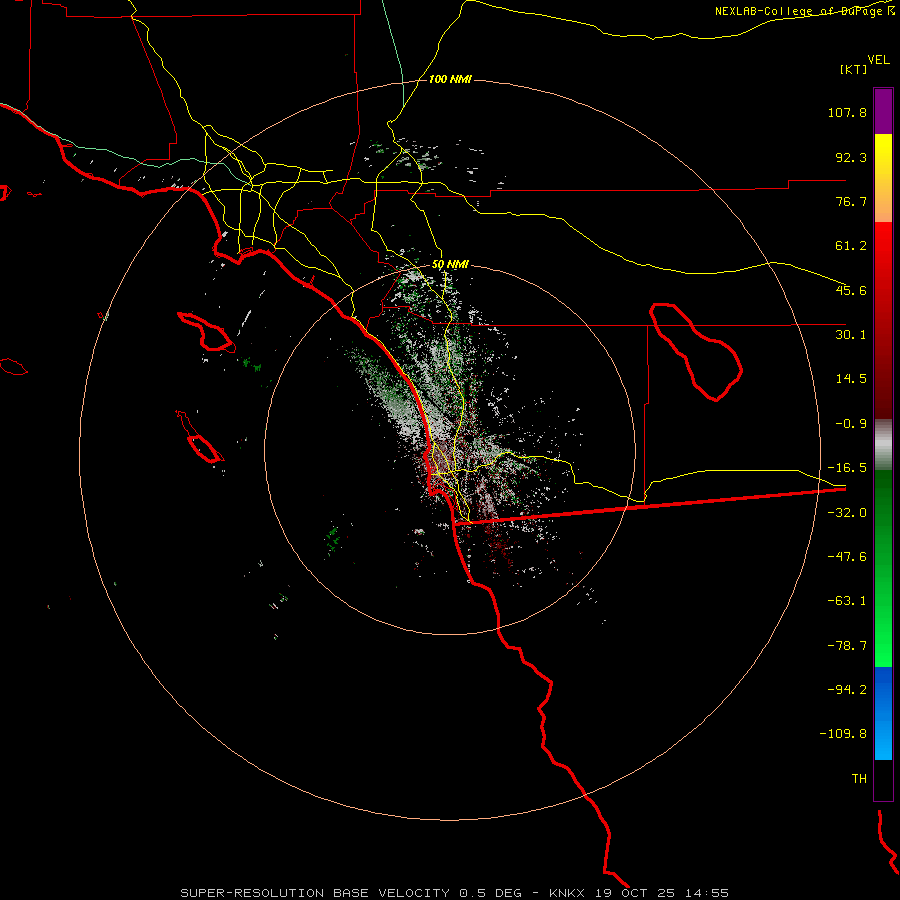Click the 61.2 legend value
This screenshot has width=900, height=900.
click(x=851, y=246)
